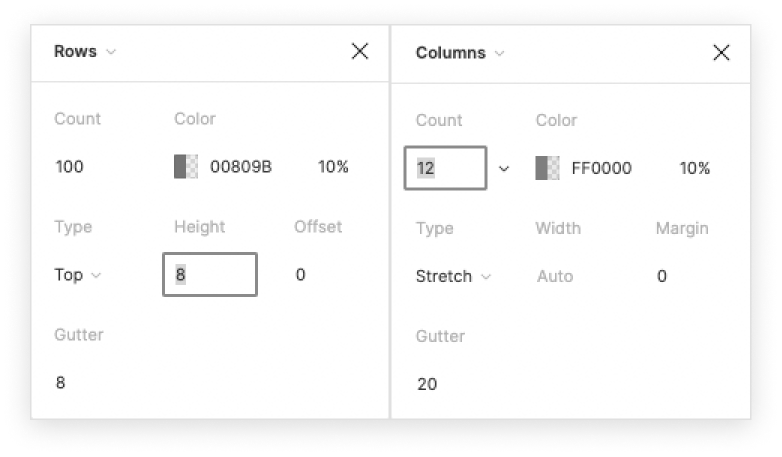
Task: Click the column Margin value 0
Action: pos(662,276)
